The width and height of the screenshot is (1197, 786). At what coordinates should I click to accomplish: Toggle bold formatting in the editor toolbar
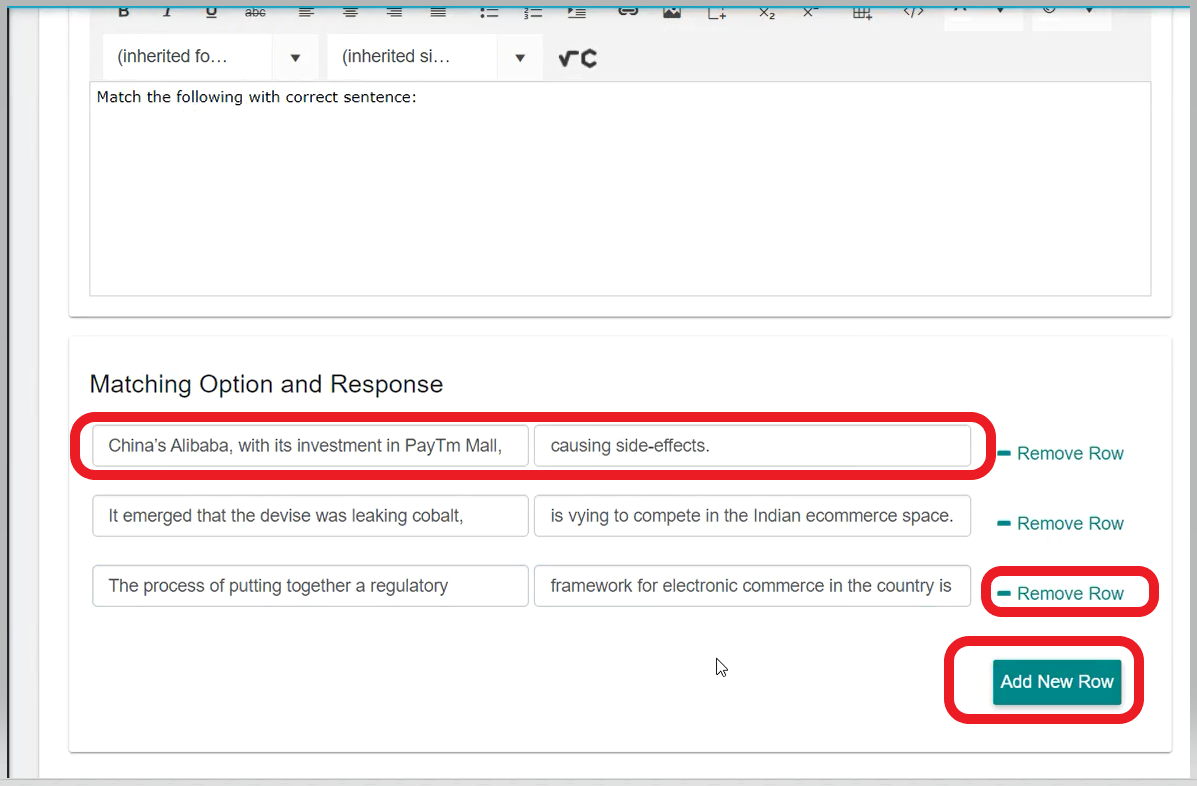(124, 12)
